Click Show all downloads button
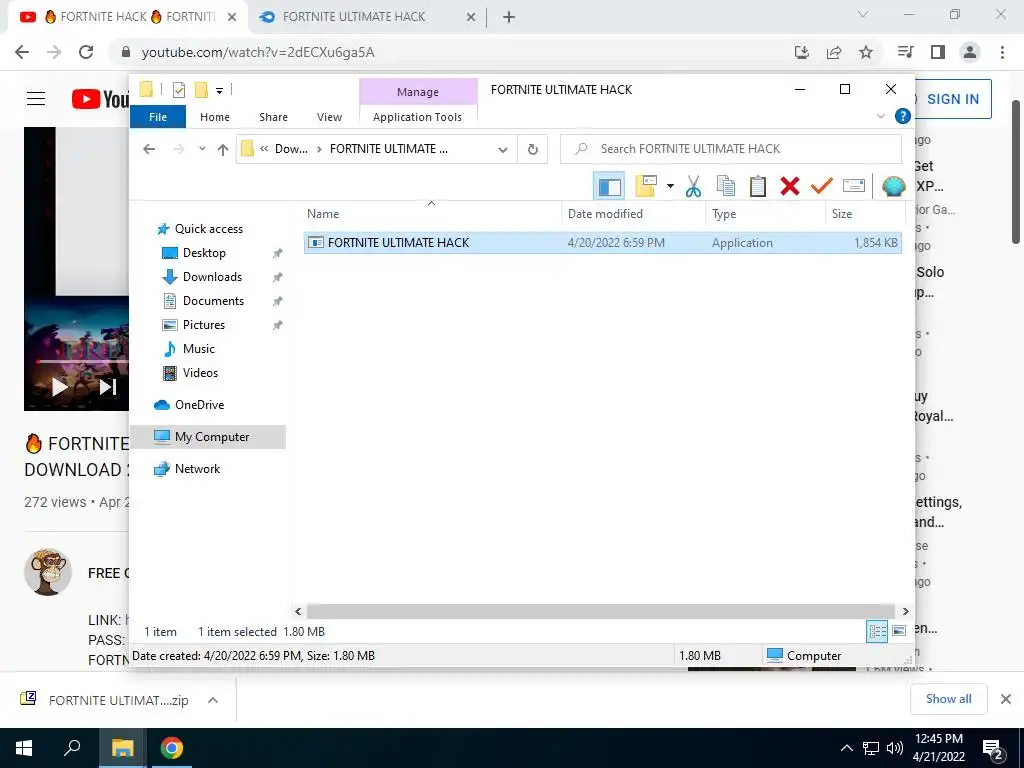Image resolution: width=1024 pixels, height=768 pixels. 948,699
